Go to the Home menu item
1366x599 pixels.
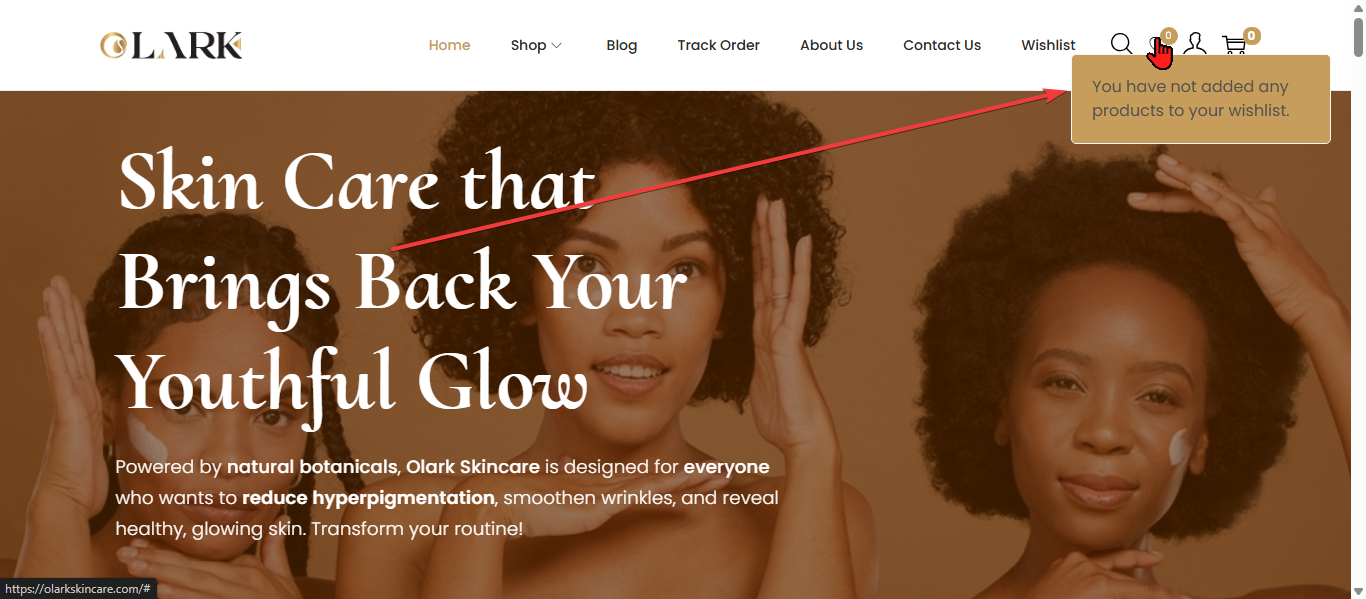(449, 45)
